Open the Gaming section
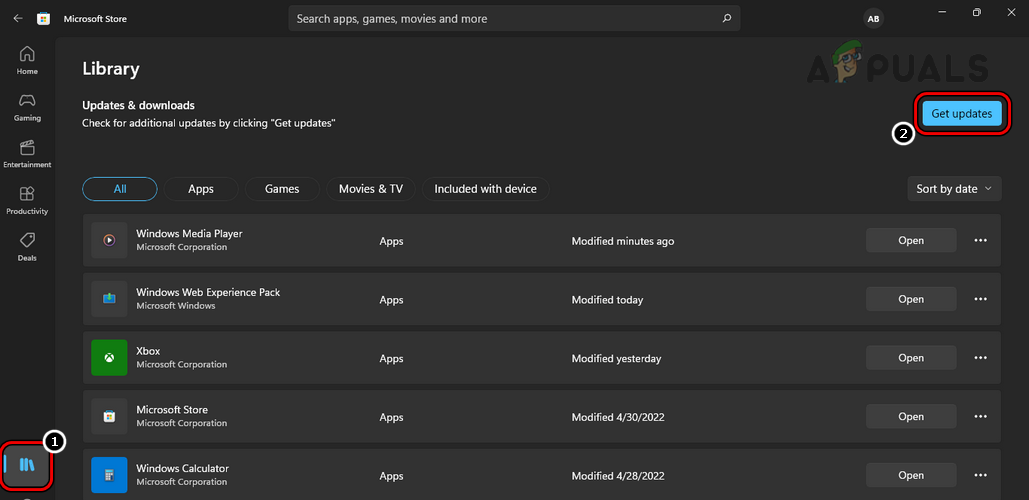Image resolution: width=1029 pixels, height=500 pixels. (27, 107)
